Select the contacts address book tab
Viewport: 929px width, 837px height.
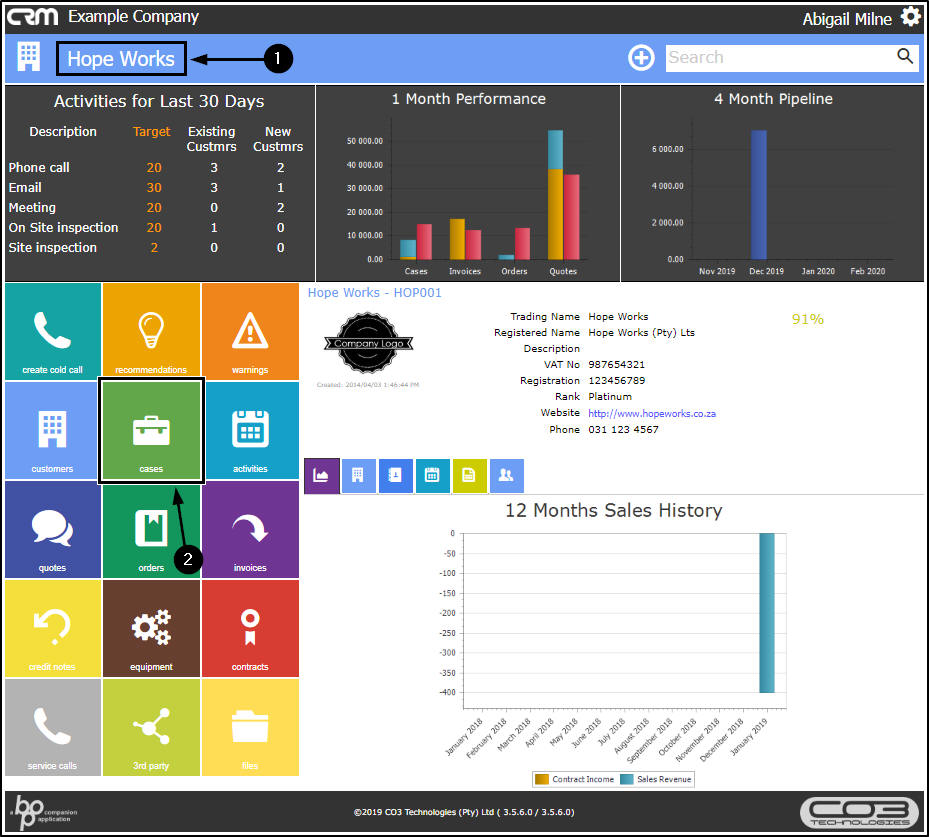point(395,476)
